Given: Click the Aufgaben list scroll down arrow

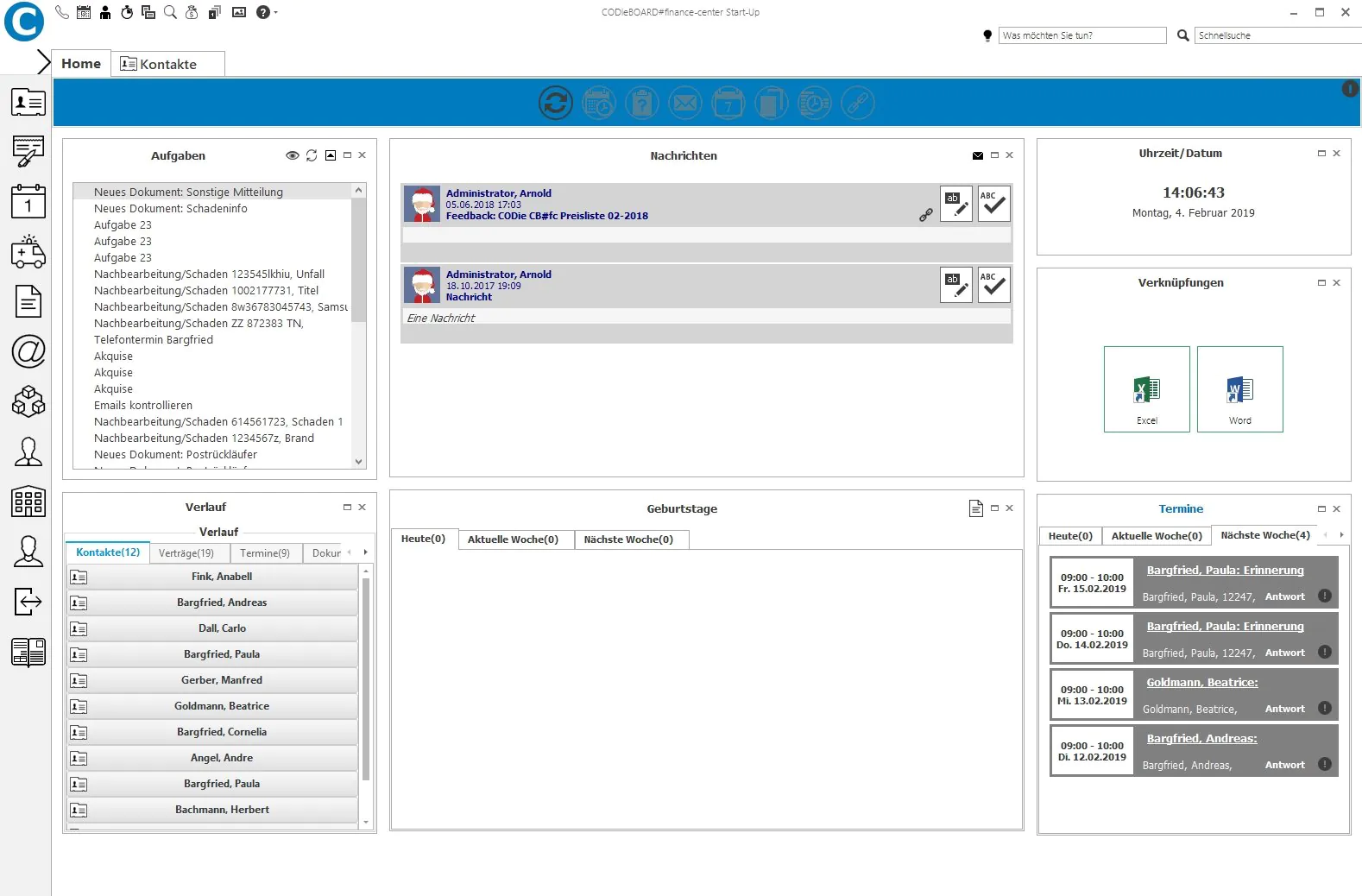Looking at the screenshot, I should pyautogui.click(x=359, y=462).
